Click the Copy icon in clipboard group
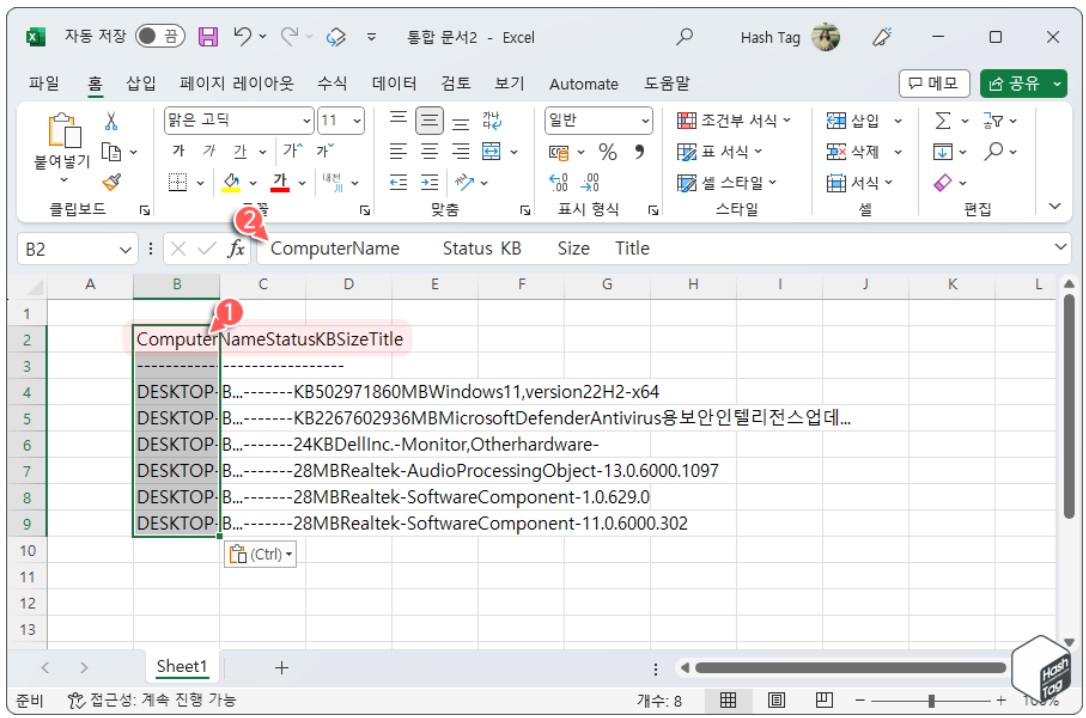This screenshot has height=718, width=1086. coord(111,152)
